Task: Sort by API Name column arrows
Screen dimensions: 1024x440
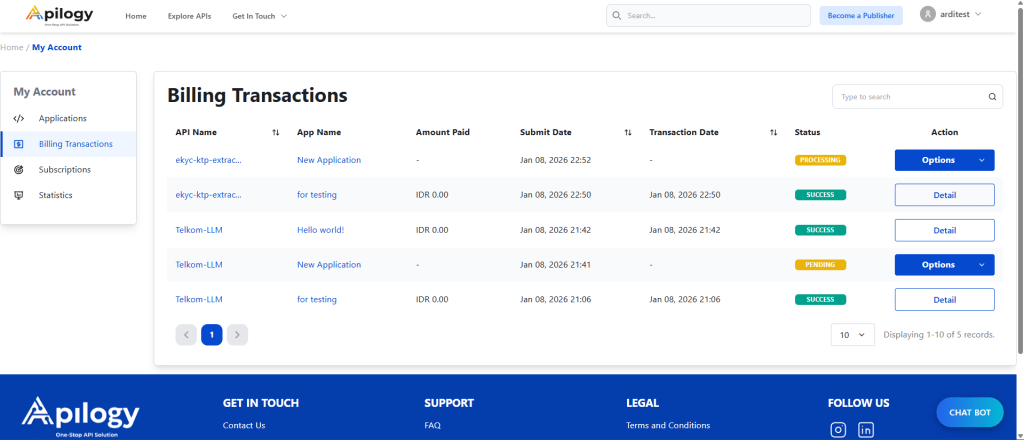Action: [275, 132]
